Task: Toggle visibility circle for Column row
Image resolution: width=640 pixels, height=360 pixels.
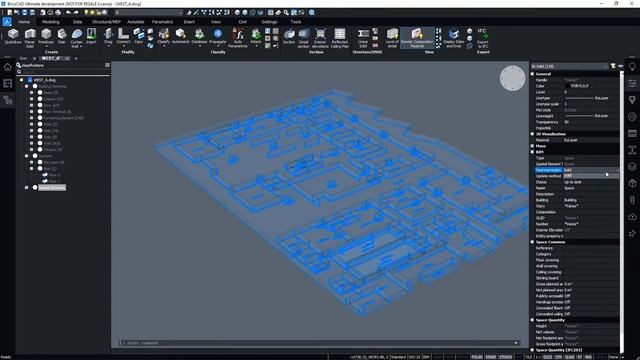Action: pos(40,99)
